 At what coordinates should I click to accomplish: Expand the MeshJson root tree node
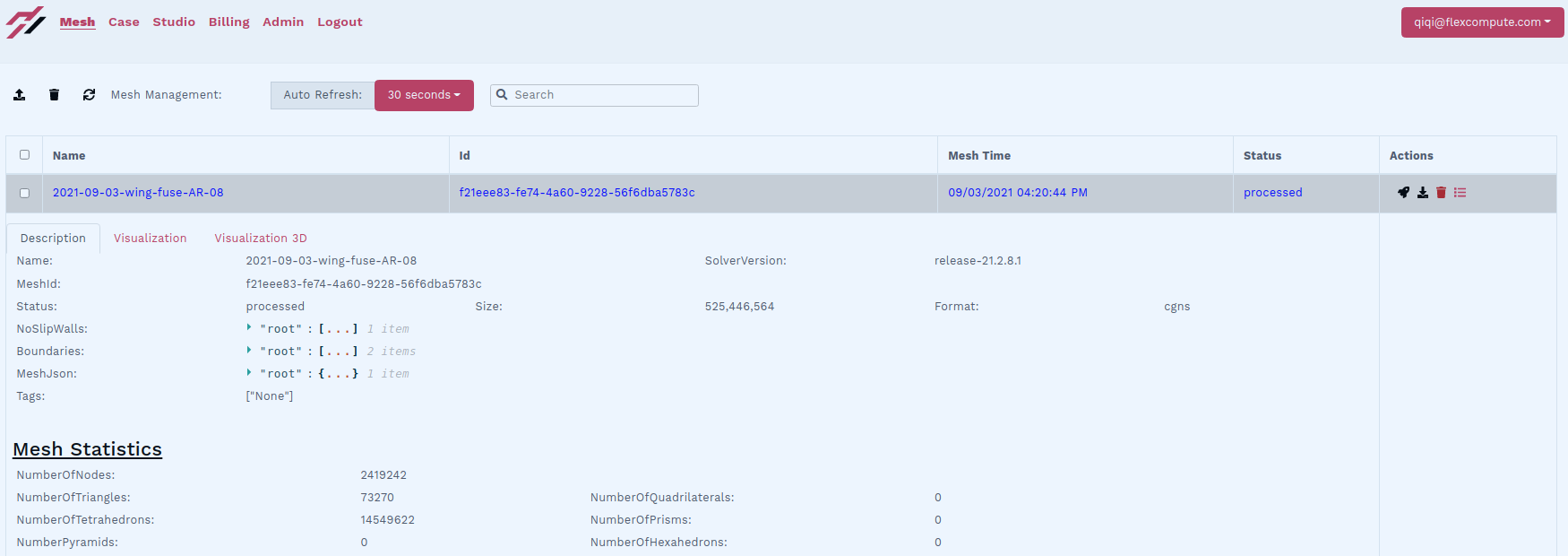coord(249,373)
